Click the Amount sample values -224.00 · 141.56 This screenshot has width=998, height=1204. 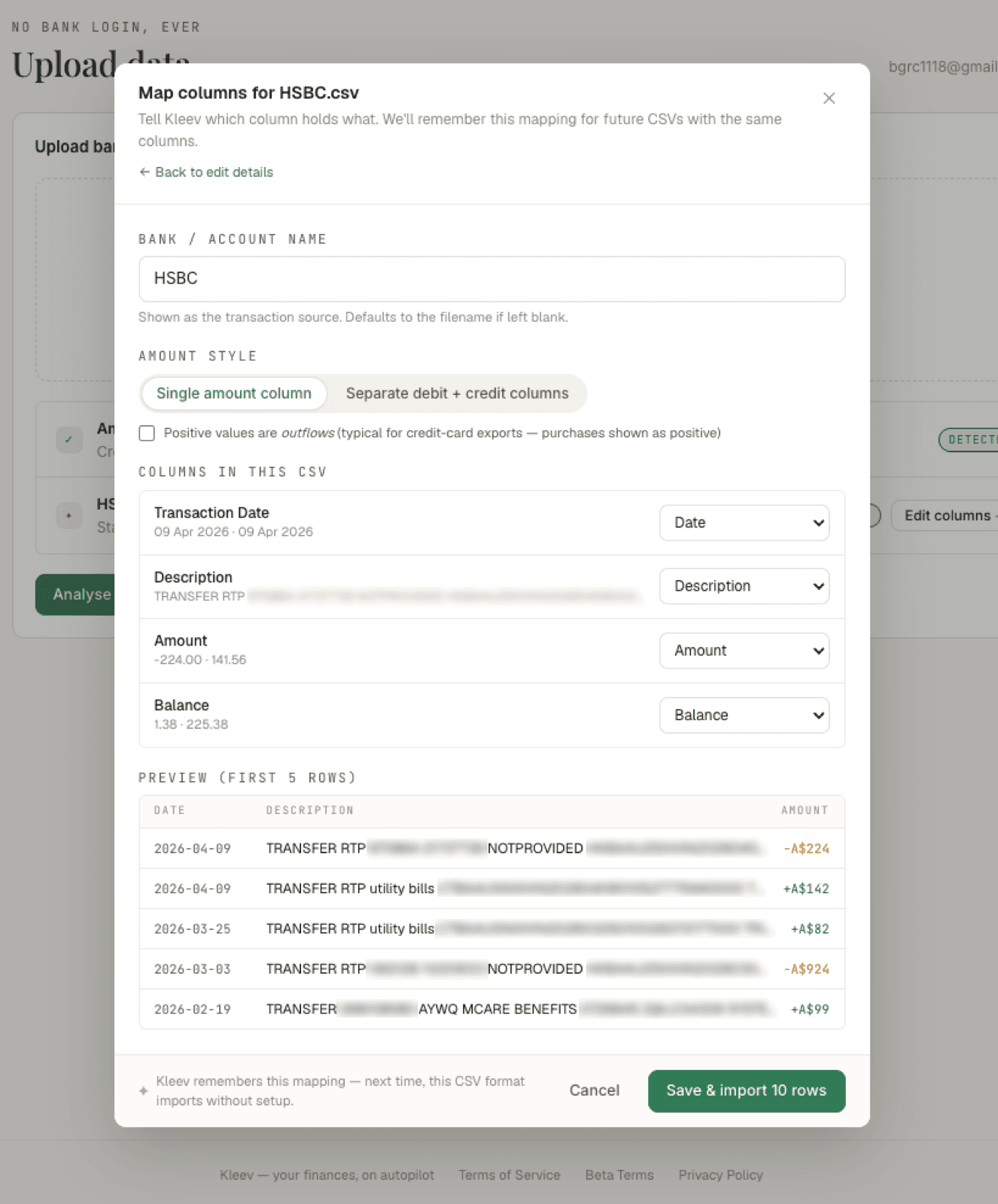click(x=200, y=659)
